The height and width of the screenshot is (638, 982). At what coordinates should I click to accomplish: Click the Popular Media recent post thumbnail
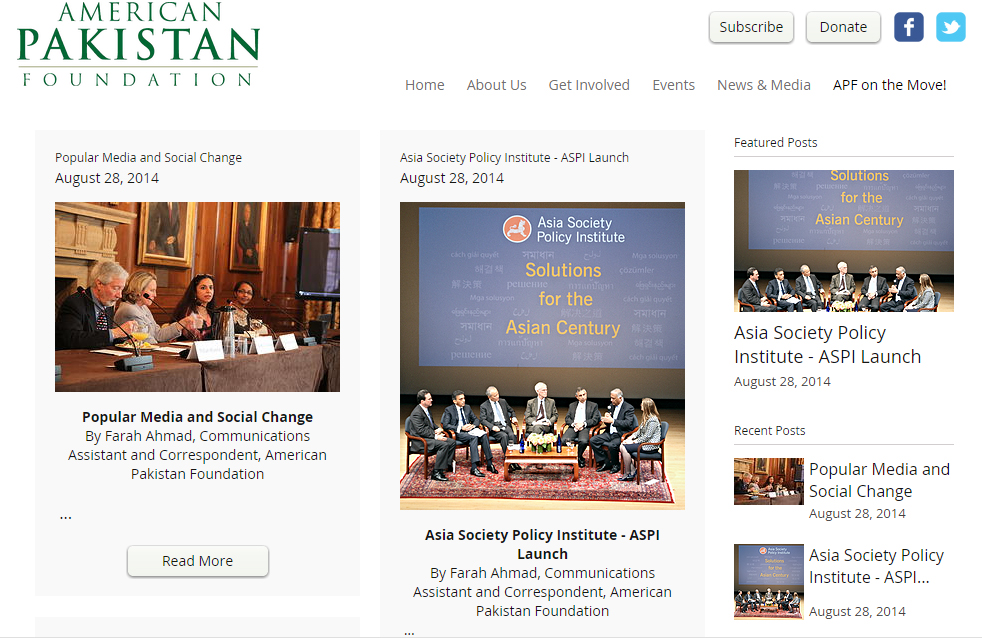click(x=768, y=481)
